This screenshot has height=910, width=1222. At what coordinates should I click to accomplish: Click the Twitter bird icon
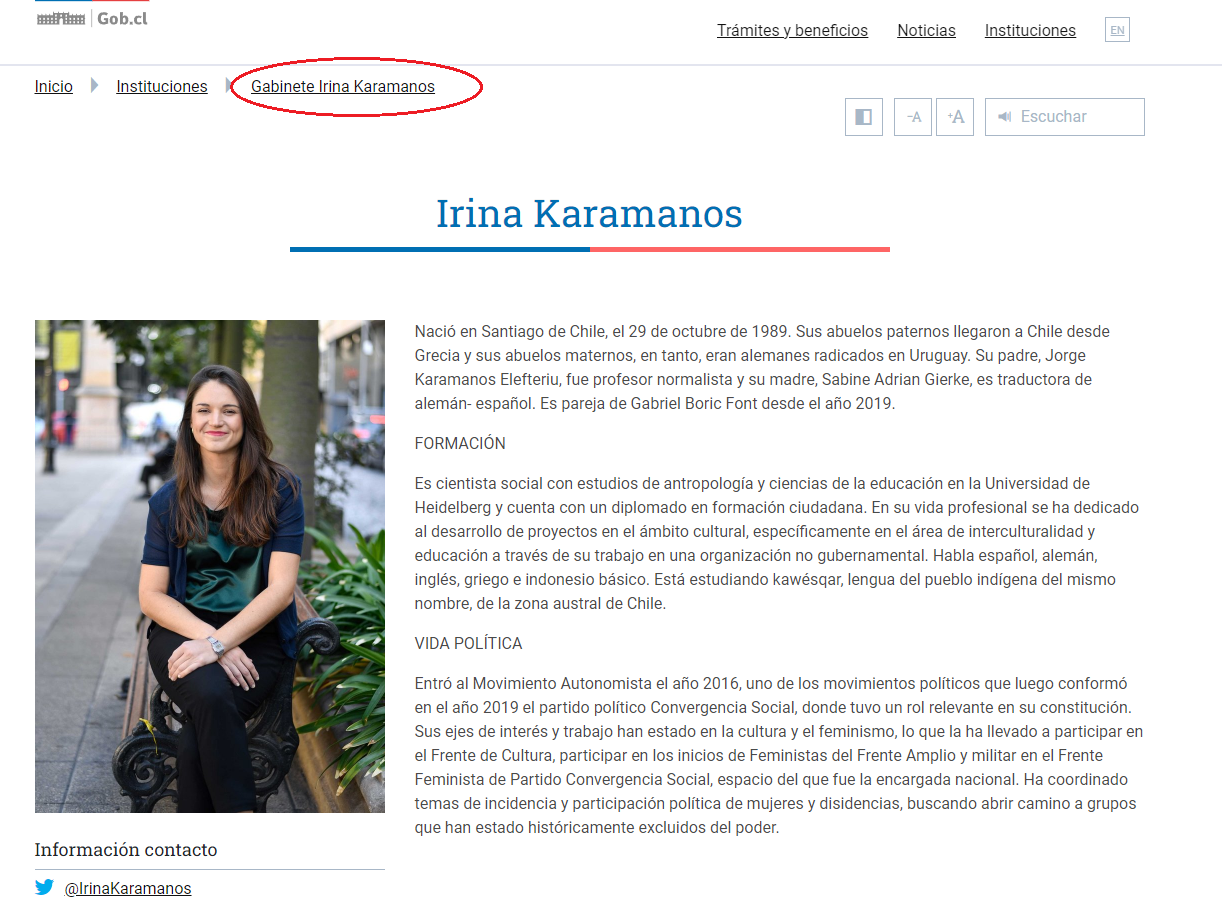tap(45, 887)
